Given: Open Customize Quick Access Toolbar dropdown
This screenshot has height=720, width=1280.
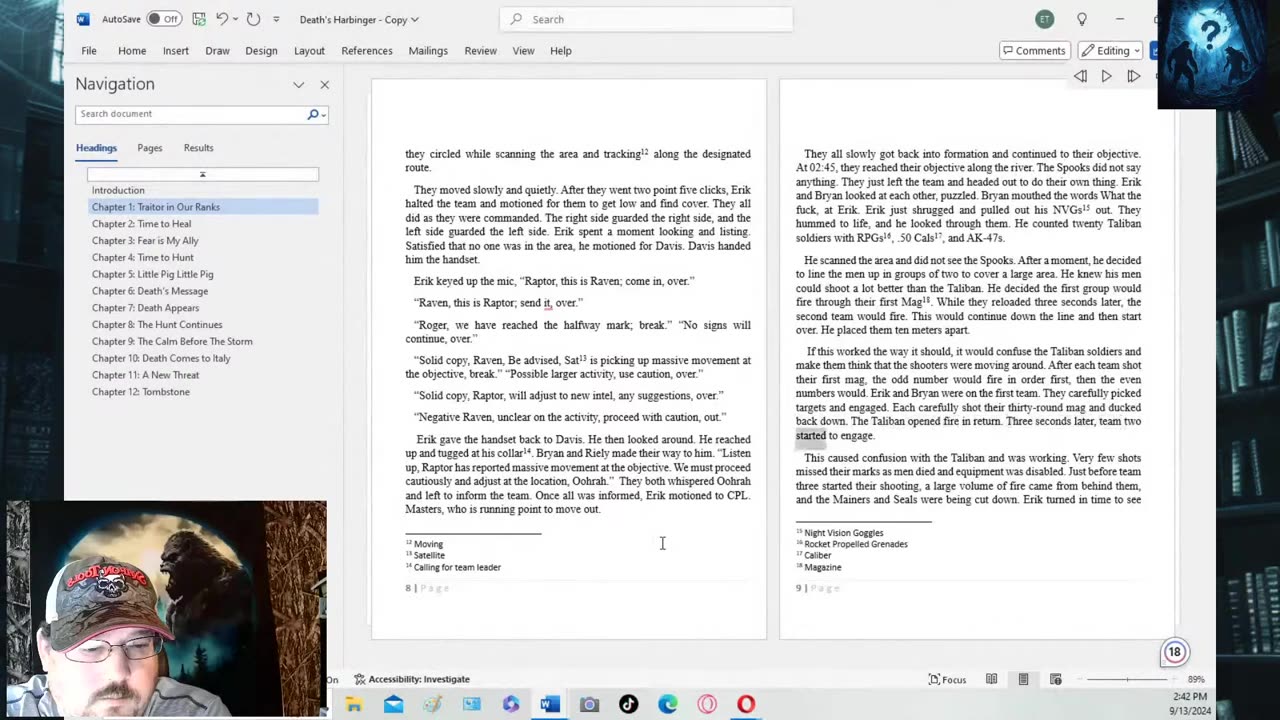Looking at the screenshot, I should pos(277,19).
